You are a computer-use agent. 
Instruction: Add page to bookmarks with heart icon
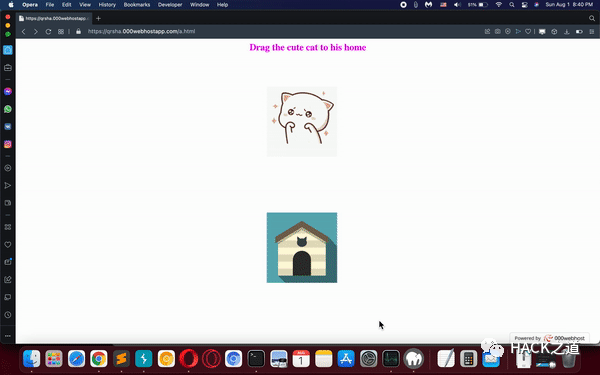click(528, 31)
